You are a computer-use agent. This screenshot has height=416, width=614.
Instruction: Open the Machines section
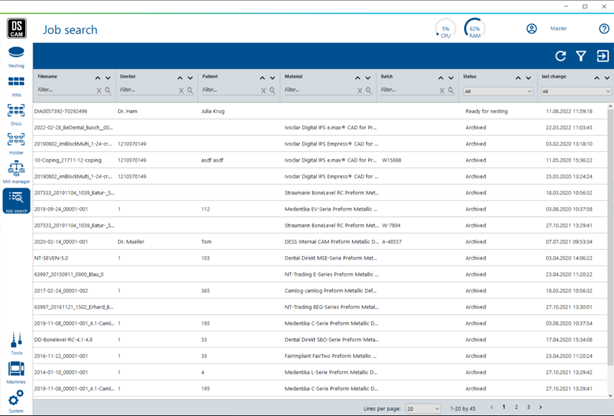(16, 372)
